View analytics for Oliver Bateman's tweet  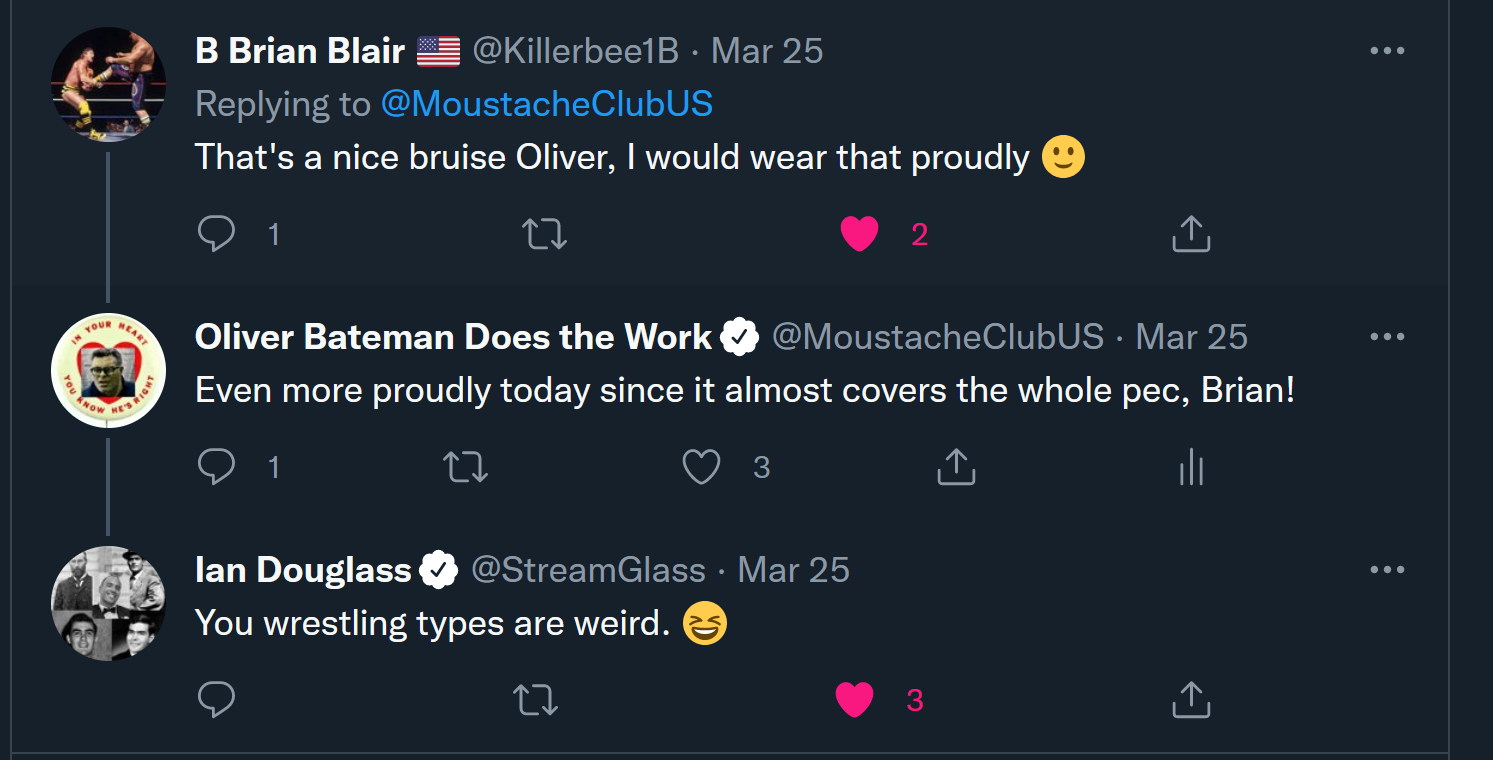coord(1190,467)
